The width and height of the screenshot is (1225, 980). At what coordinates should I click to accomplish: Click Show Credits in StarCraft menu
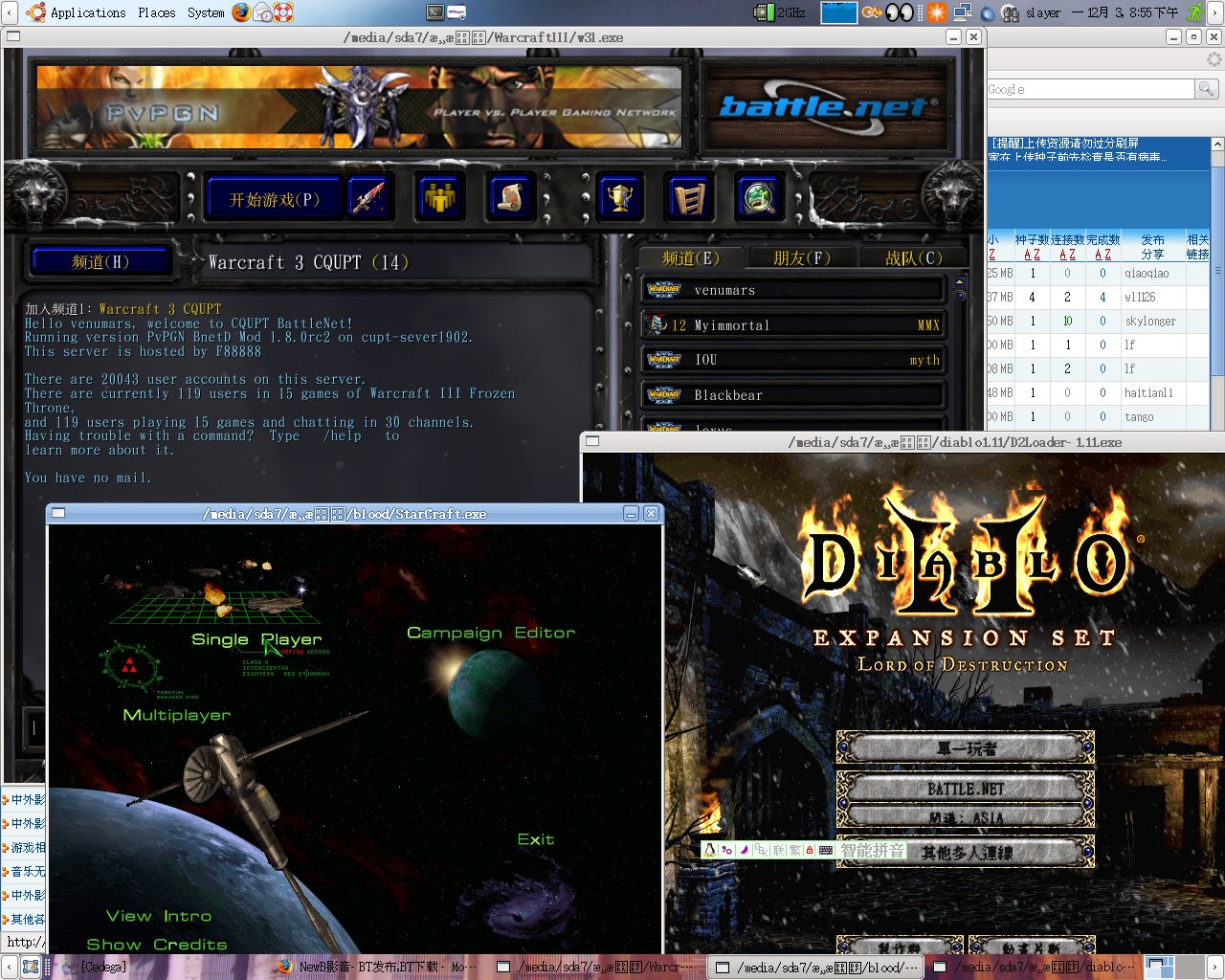(157, 945)
